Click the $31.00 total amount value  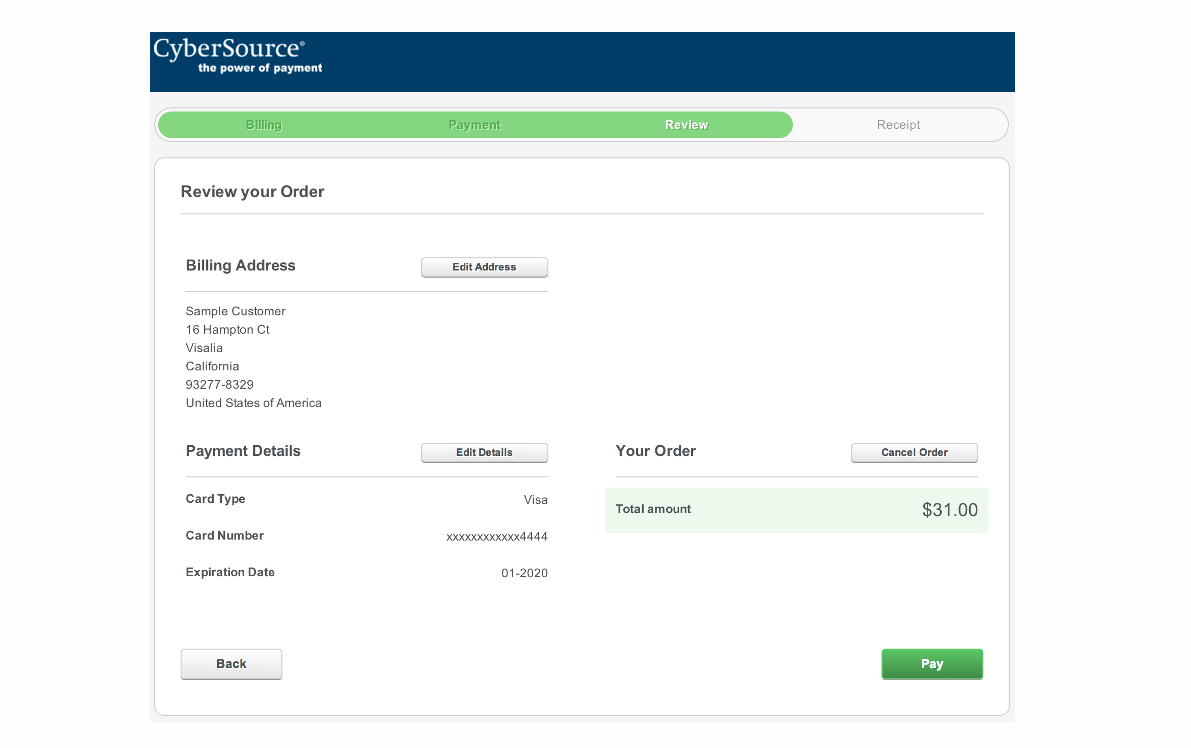point(949,510)
